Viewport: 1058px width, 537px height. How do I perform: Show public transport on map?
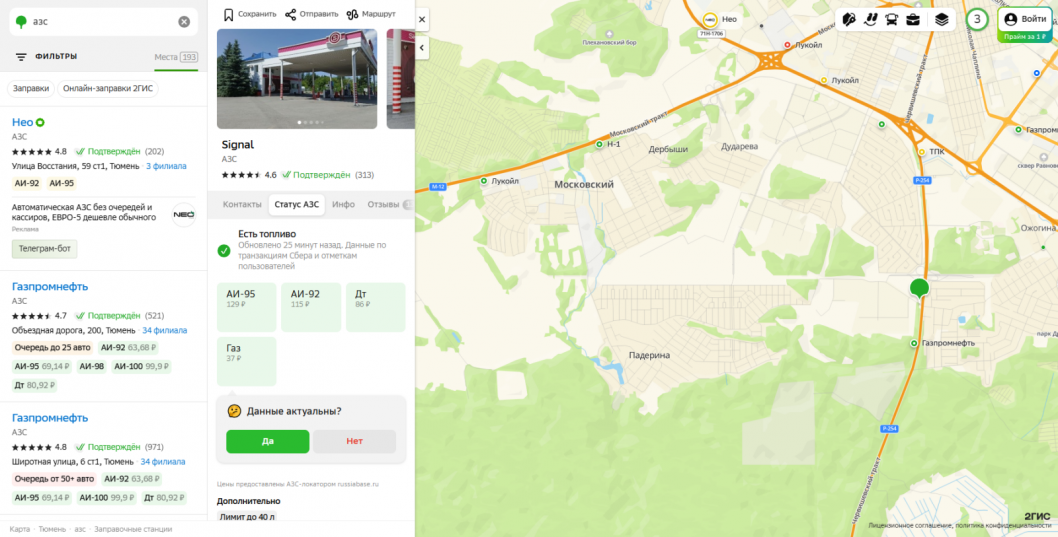891,20
